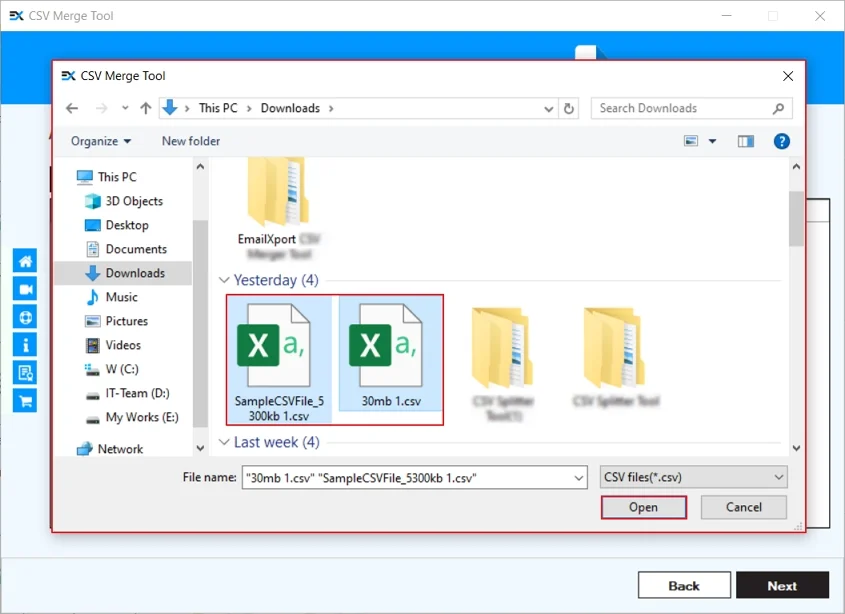Click the Open button
Image resolution: width=845 pixels, height=614 pixels.
[x=643, y=507]
